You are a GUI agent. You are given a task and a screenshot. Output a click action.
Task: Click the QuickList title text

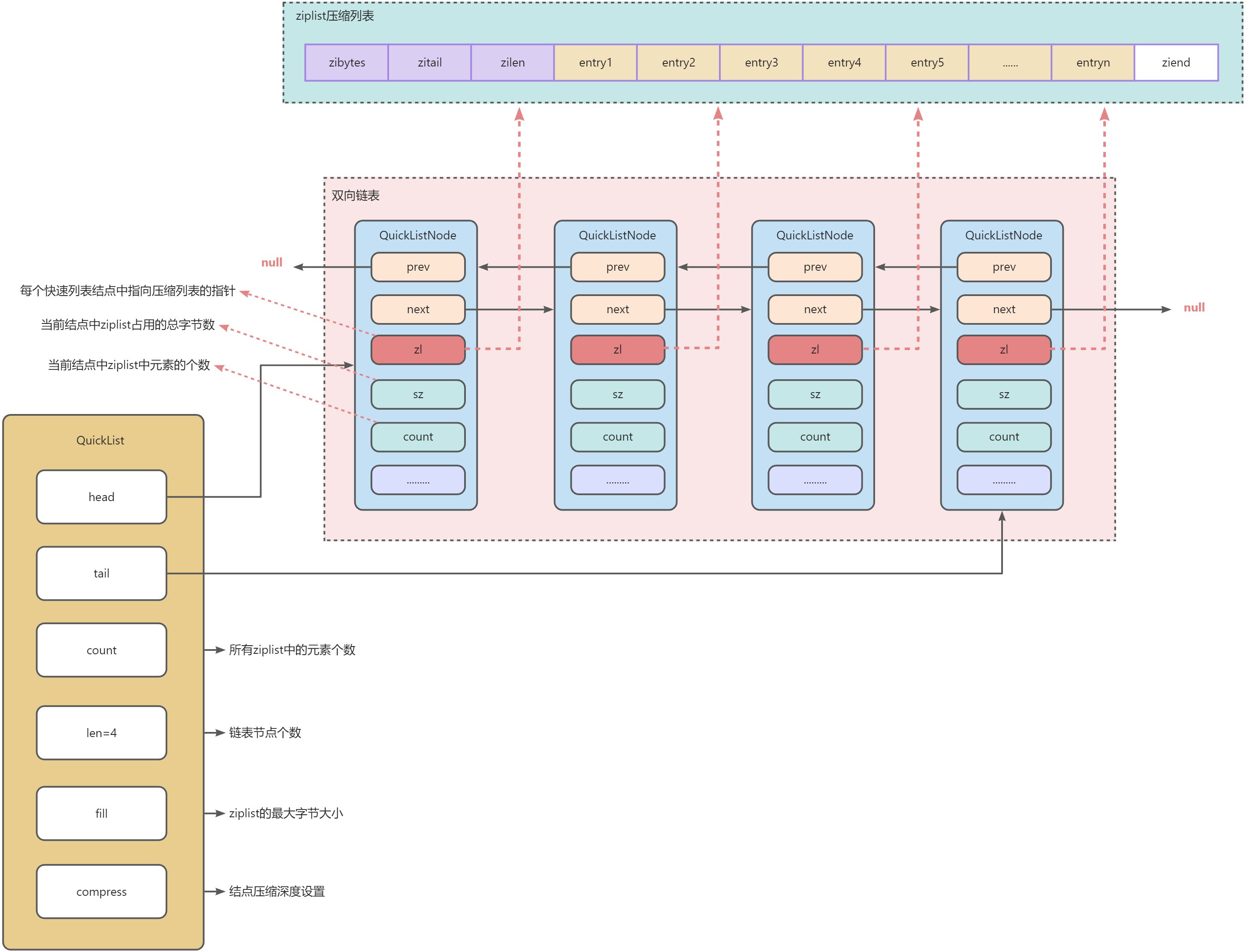pyautogui.click(x=100, y=441)
